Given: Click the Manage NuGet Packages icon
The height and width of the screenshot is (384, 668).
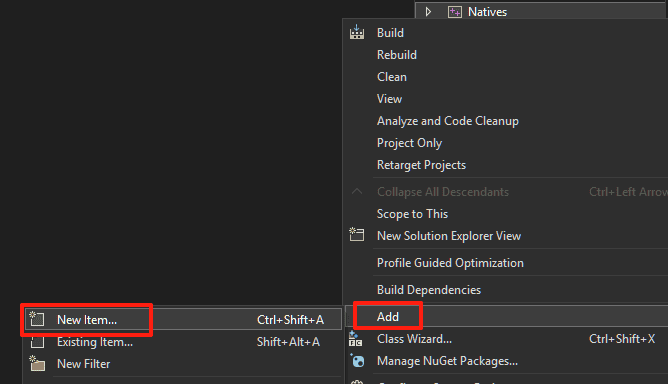Looking at the screenshot, I should (357, 361).
